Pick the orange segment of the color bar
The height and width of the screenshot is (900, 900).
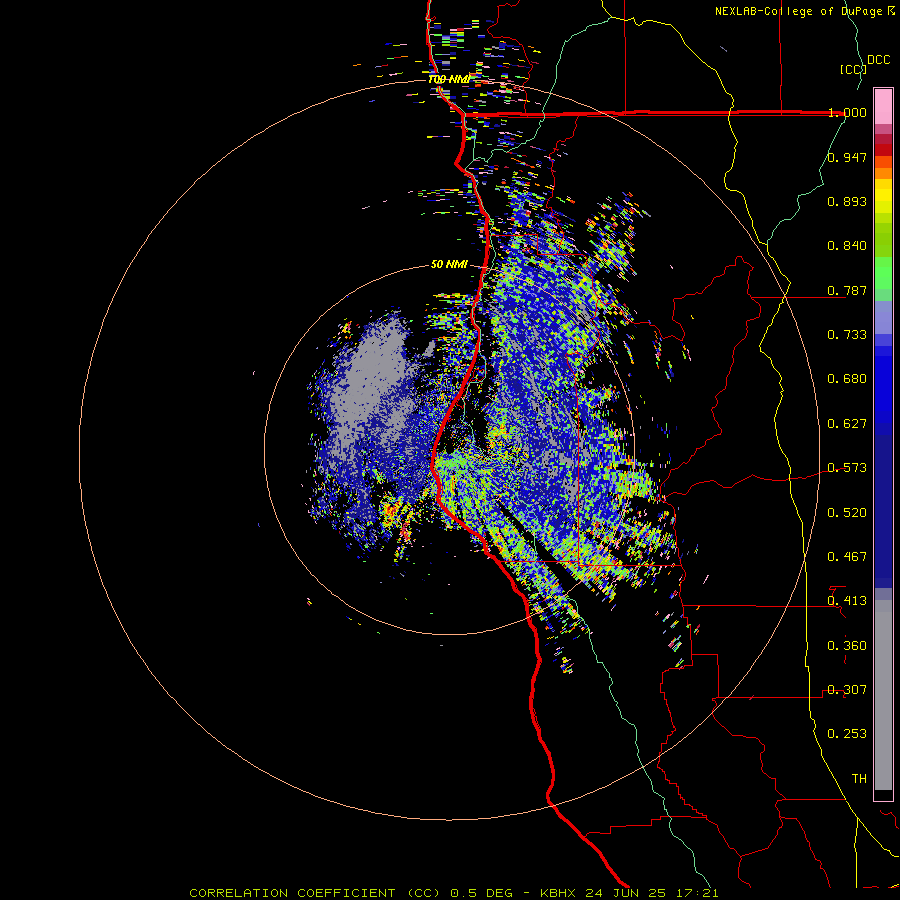[883, 173]
